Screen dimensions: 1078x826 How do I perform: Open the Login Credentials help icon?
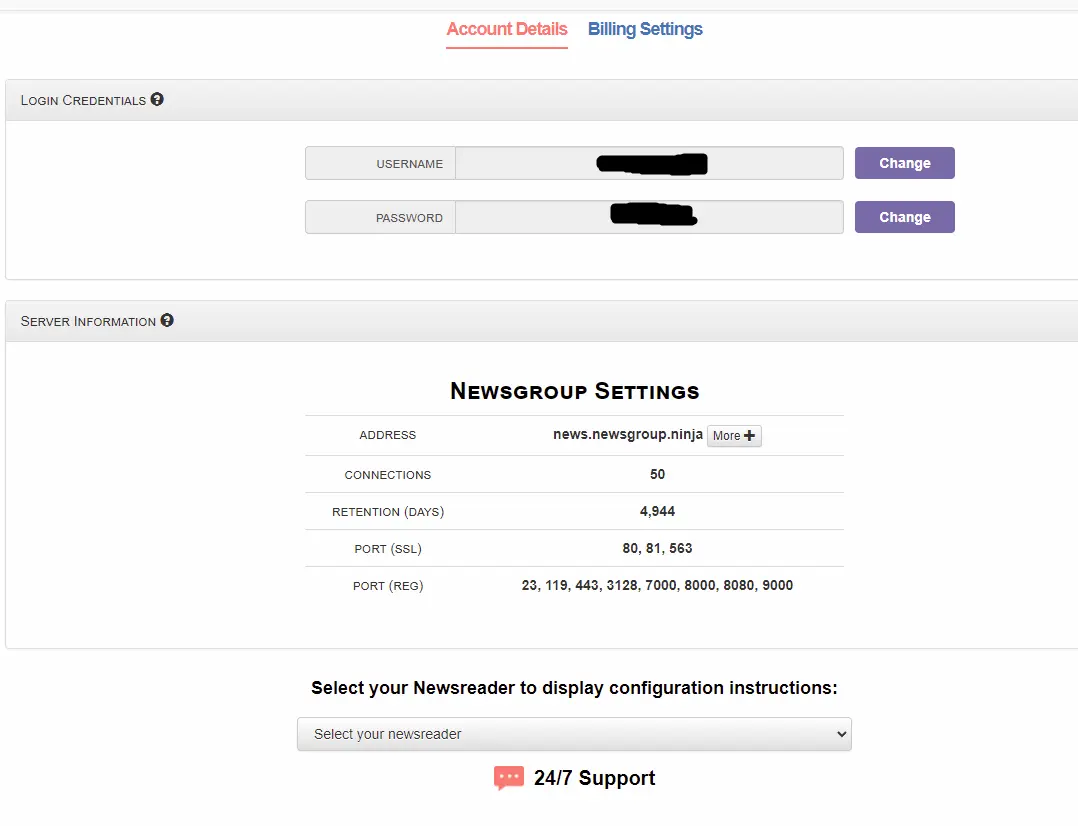click(157, 100)
